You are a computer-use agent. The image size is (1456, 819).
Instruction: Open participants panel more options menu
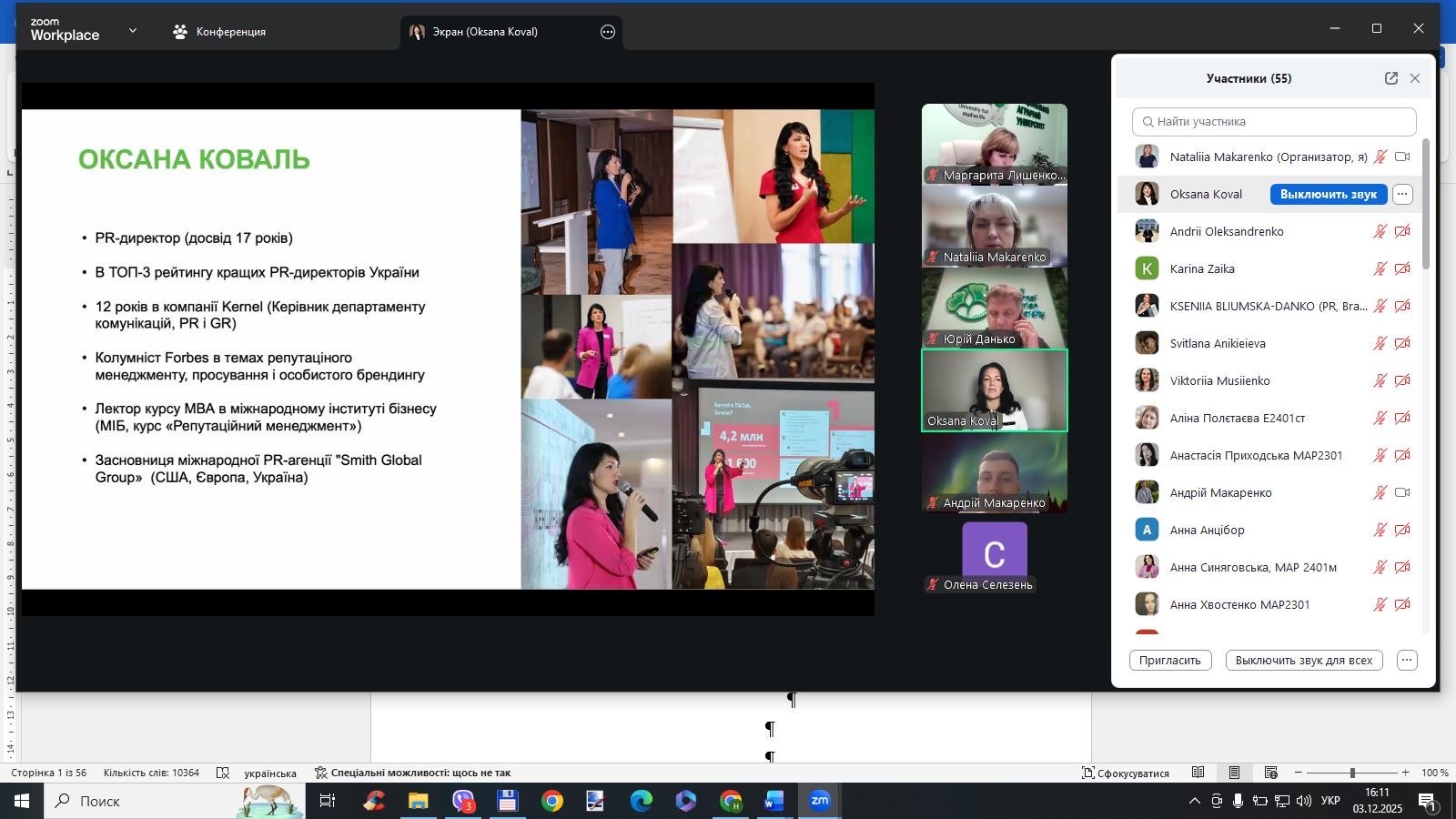click(1407, 661)
